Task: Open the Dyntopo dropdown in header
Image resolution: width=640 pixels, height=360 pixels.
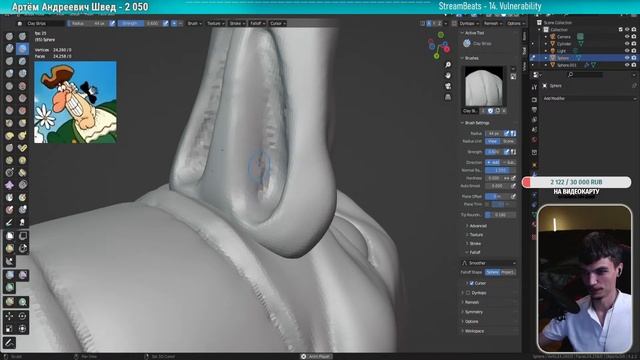Action: 469,23
